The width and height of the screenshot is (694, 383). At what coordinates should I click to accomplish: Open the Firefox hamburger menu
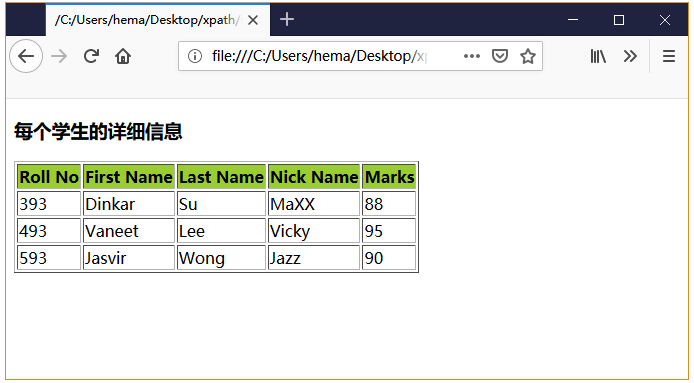(669, 56)
